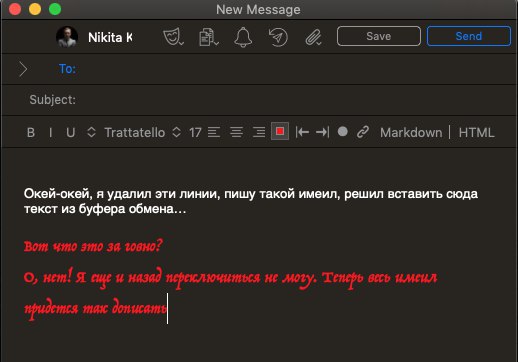Click red text line starting "О, нет!"
Image resolution: width=518 pixels, height=362 pixels.
pyautogui.click(x=230, y=278)
